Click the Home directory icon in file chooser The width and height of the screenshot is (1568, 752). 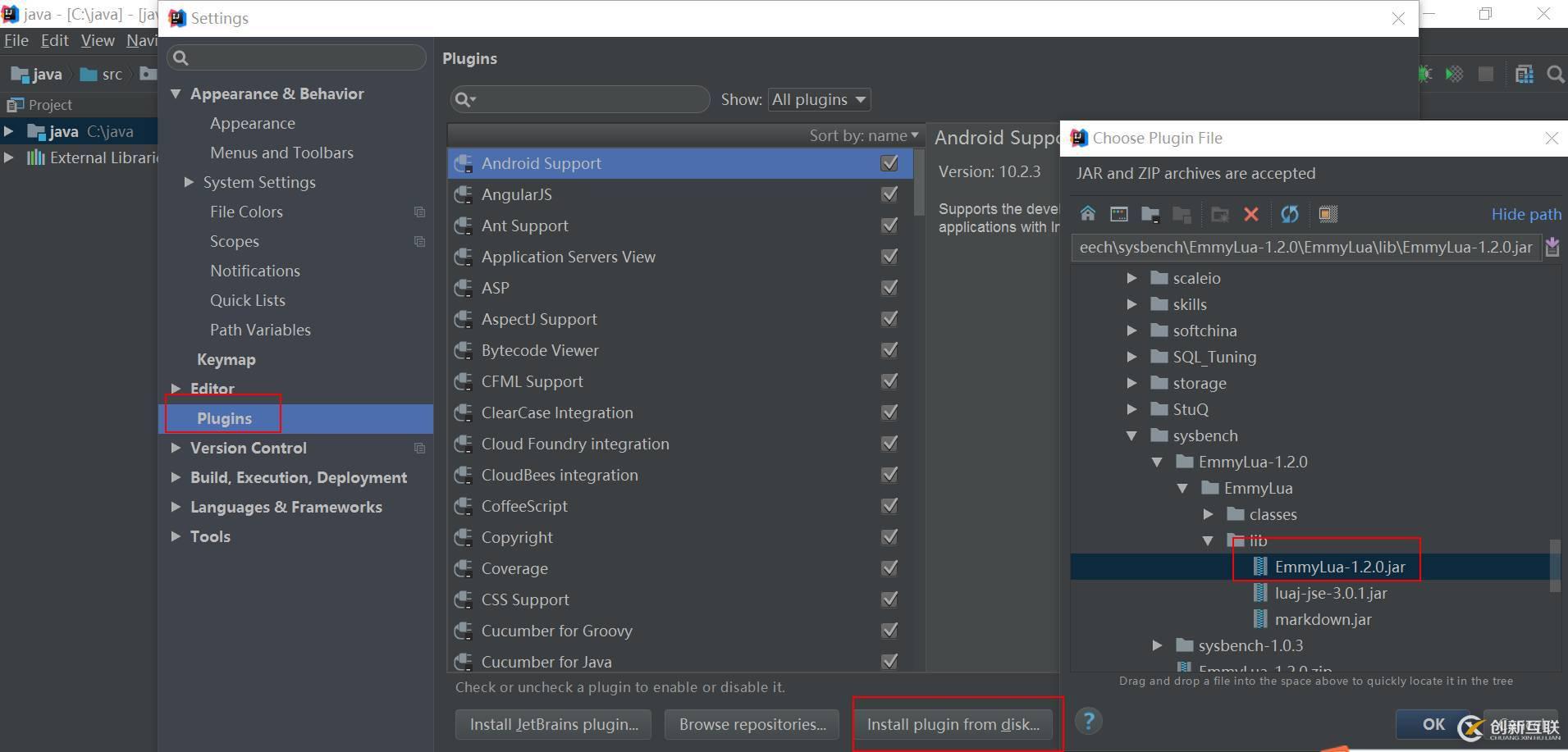(1087, 214)
